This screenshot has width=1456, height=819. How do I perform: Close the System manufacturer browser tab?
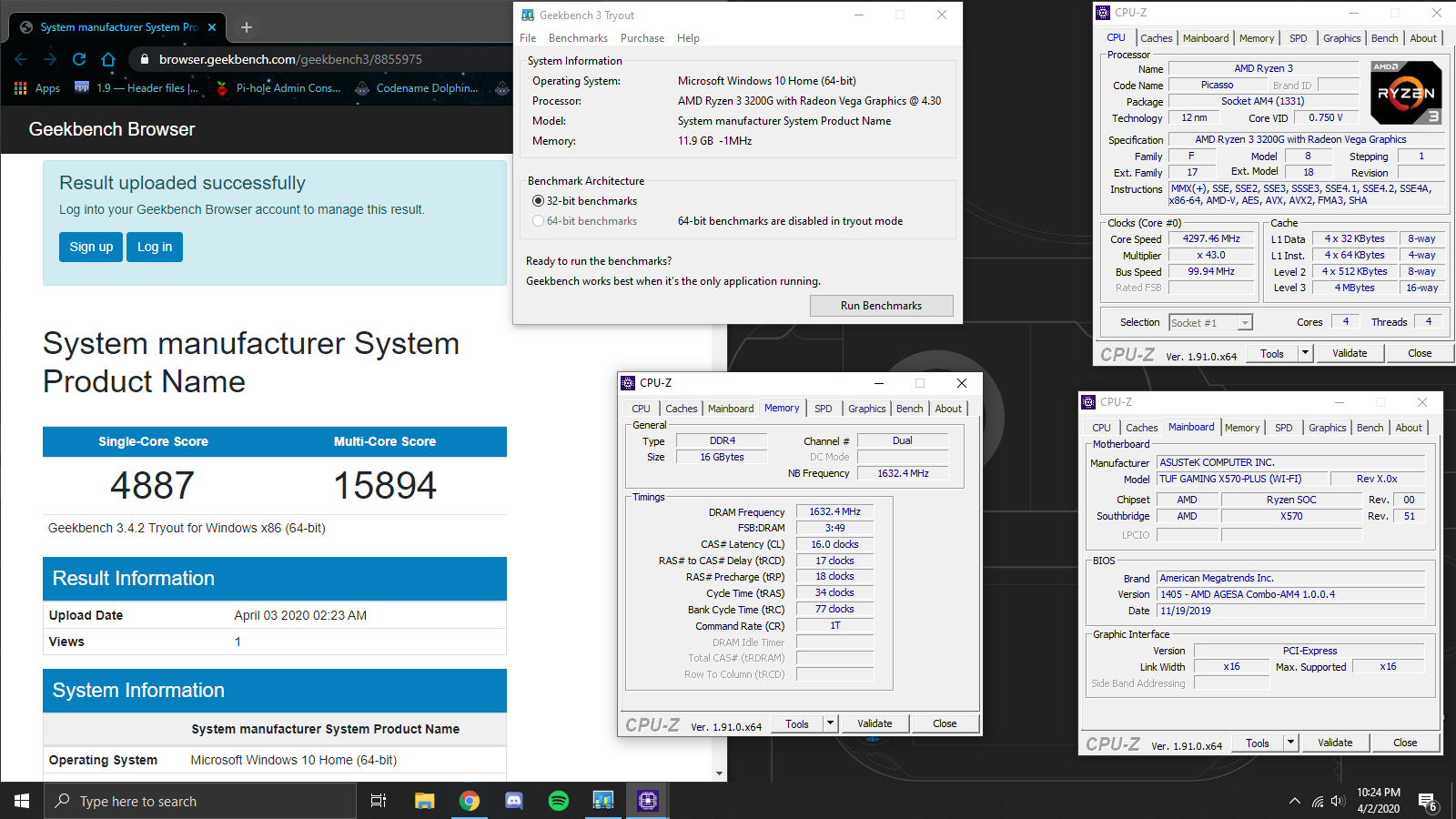point(212,27)
